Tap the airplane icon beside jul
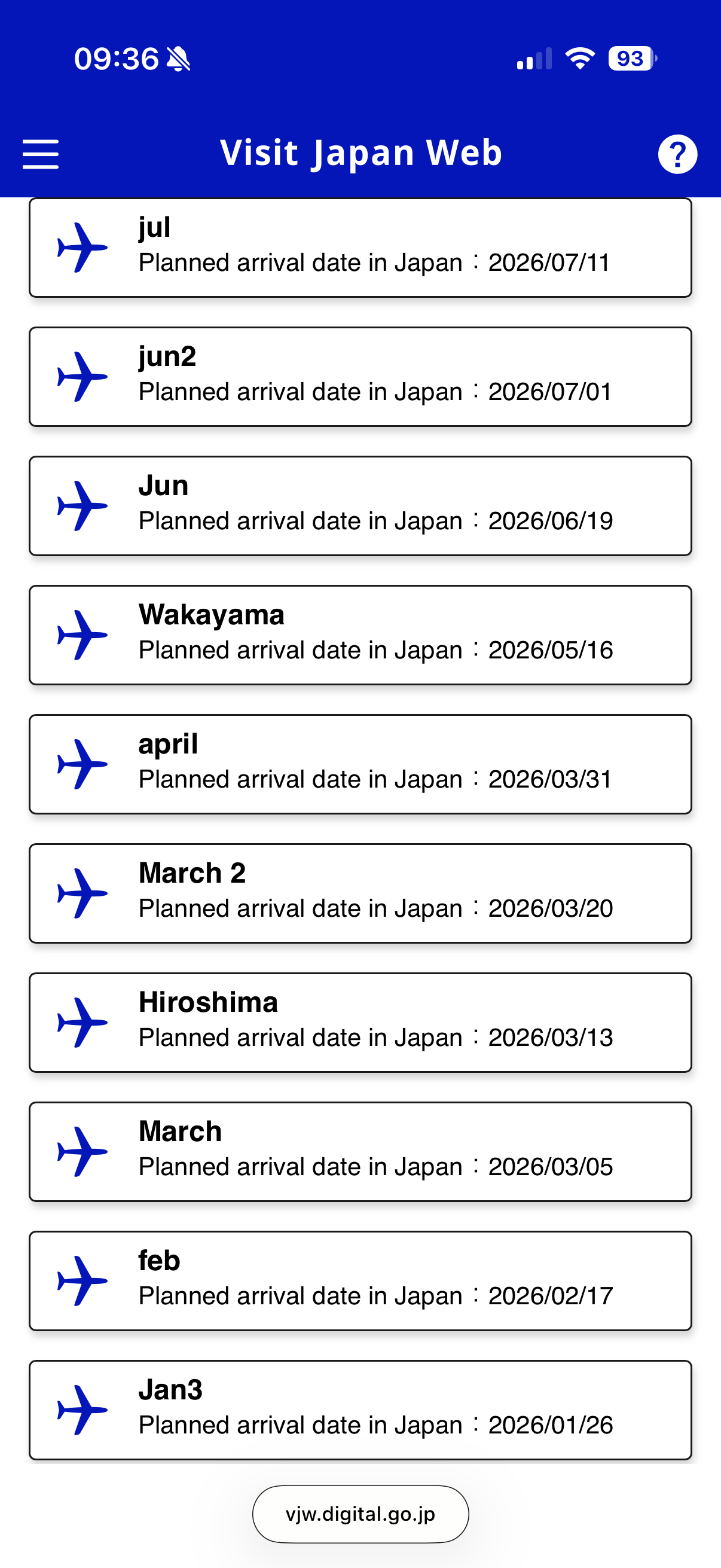The height and width of the screenshot is (1568, 721). point(82,248)
